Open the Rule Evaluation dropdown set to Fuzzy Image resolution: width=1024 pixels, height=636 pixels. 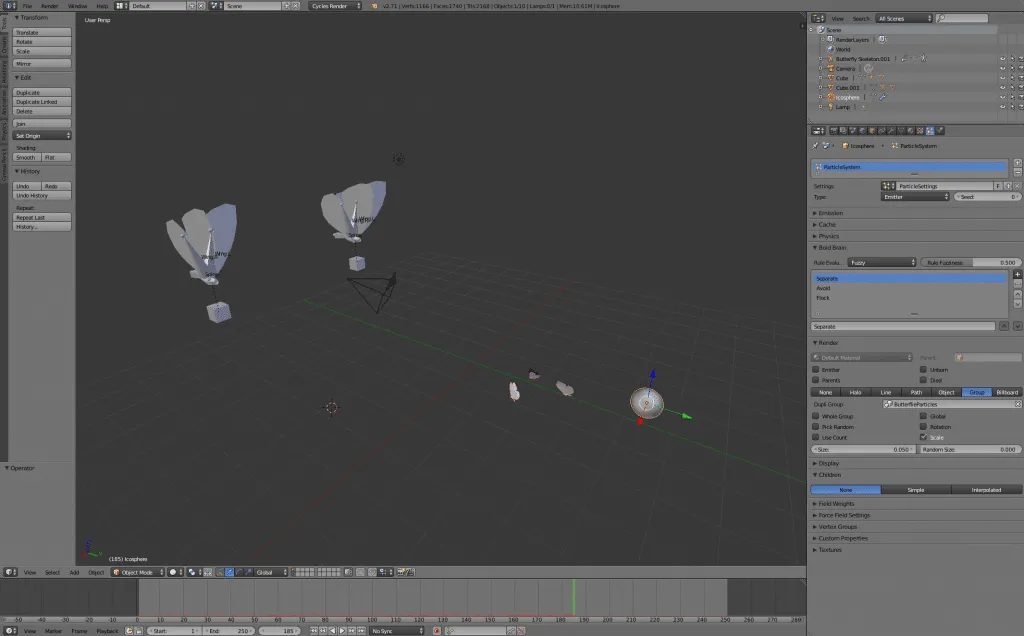coord(880,261)
